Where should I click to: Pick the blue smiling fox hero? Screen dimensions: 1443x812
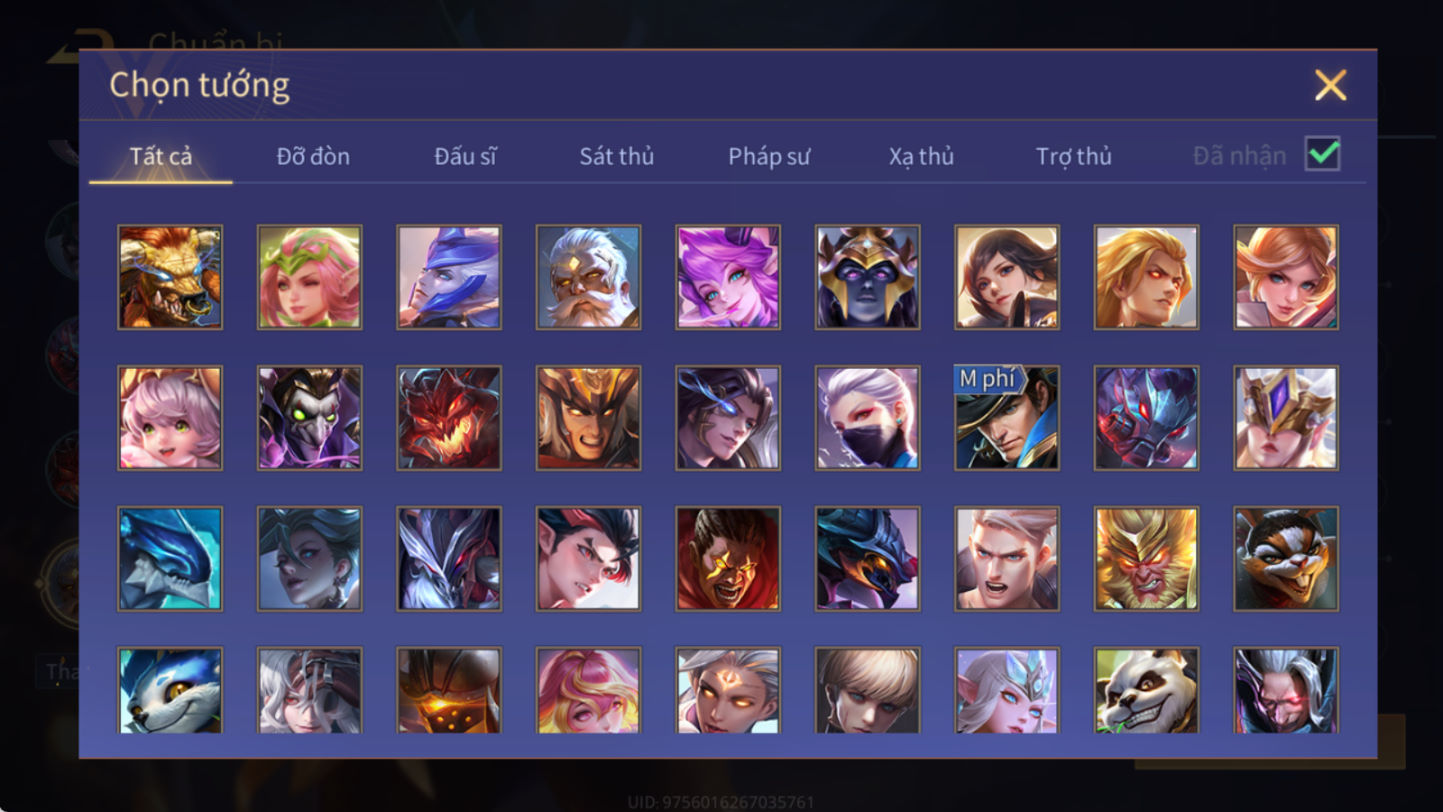[170, 691]
